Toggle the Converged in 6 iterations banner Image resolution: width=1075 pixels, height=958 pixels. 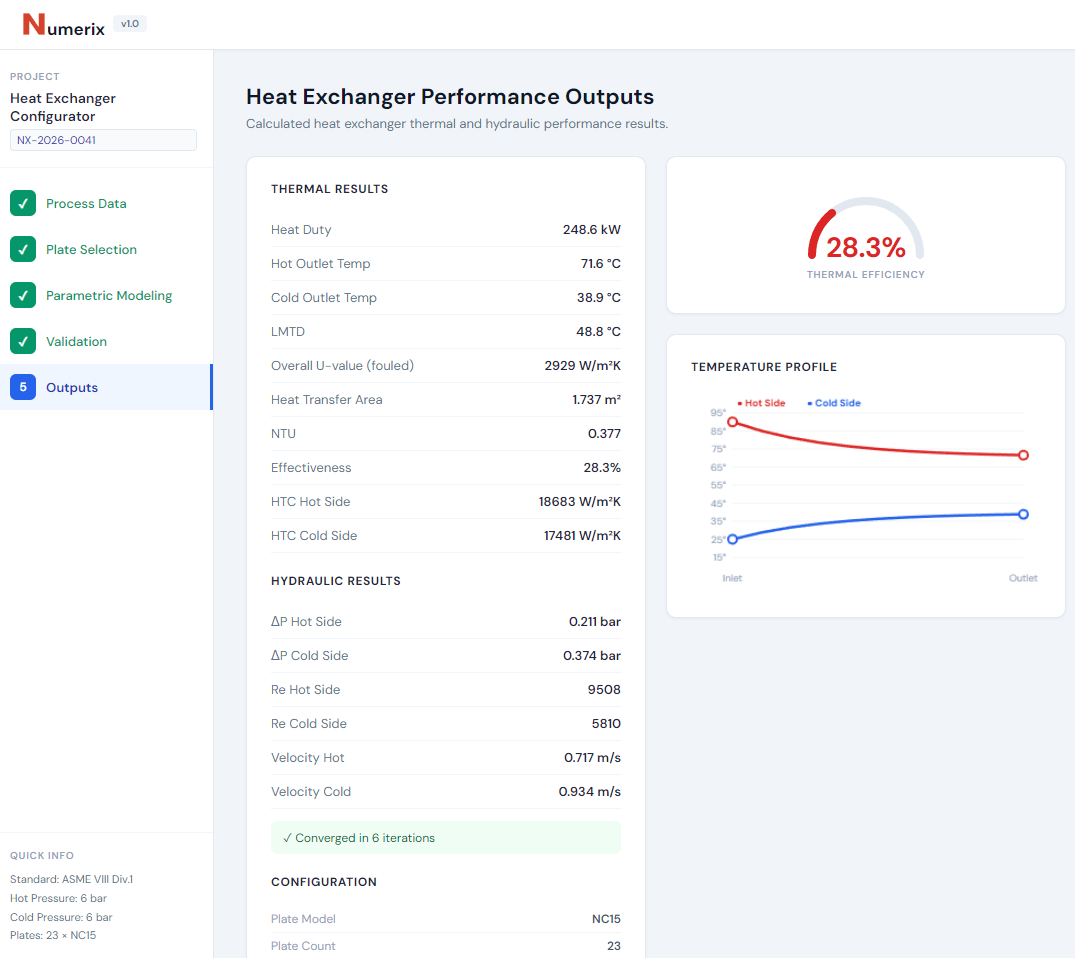pyautogui.click(x=445, y=837)
